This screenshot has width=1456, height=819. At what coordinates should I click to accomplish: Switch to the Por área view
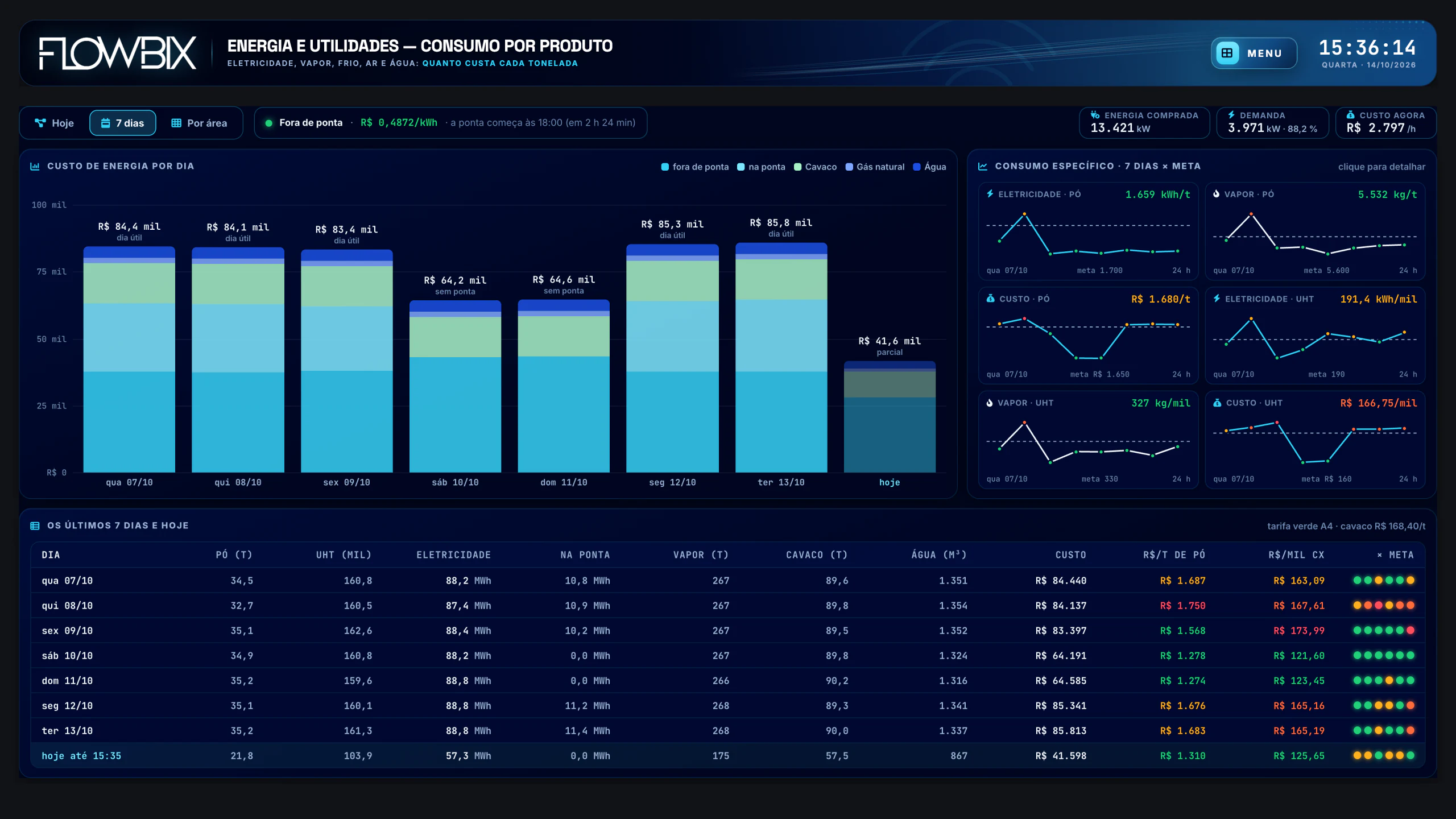click(x=199, y=123)
